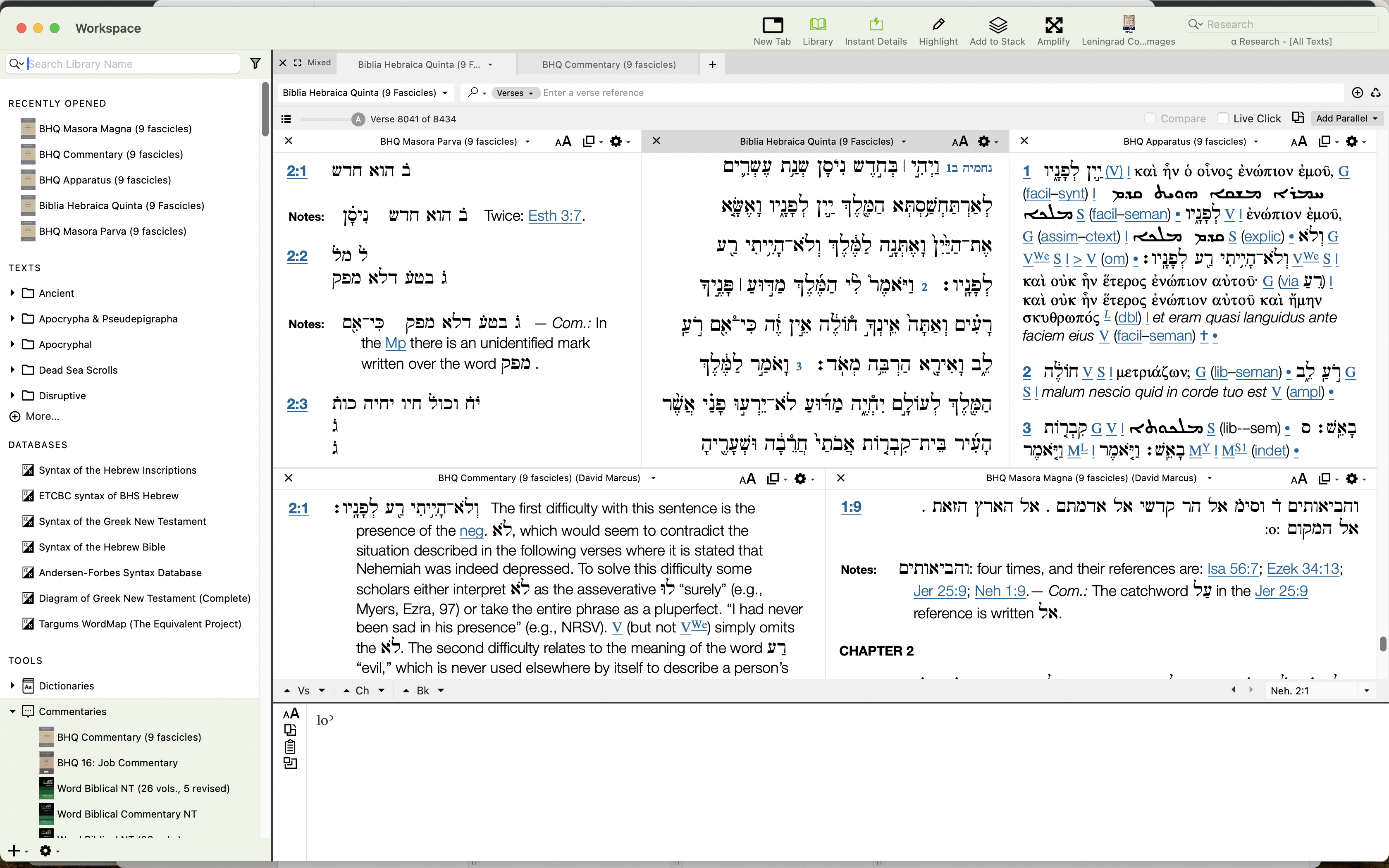This screenshot has width=1389, height=868.
Task: Open Leningrad Codex images icon
Action: (x=1129, y=31)
